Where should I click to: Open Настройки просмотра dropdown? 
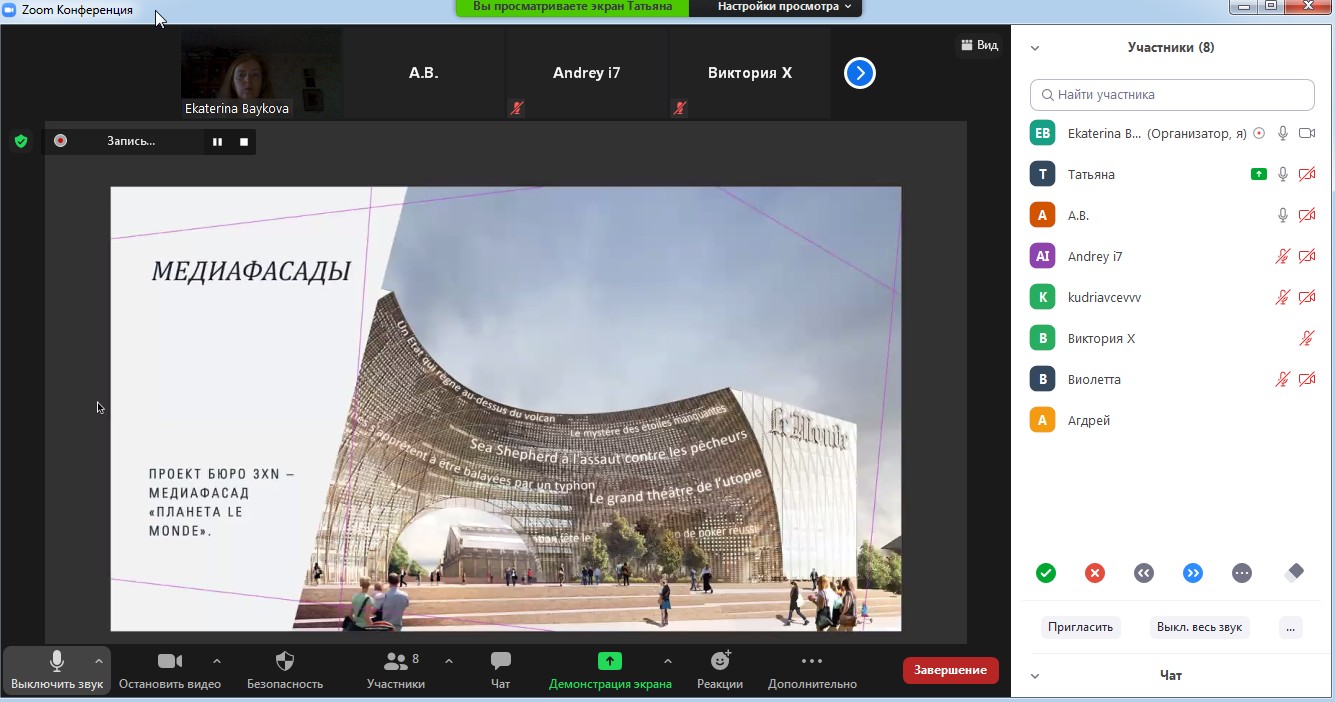tap(784, 7)
